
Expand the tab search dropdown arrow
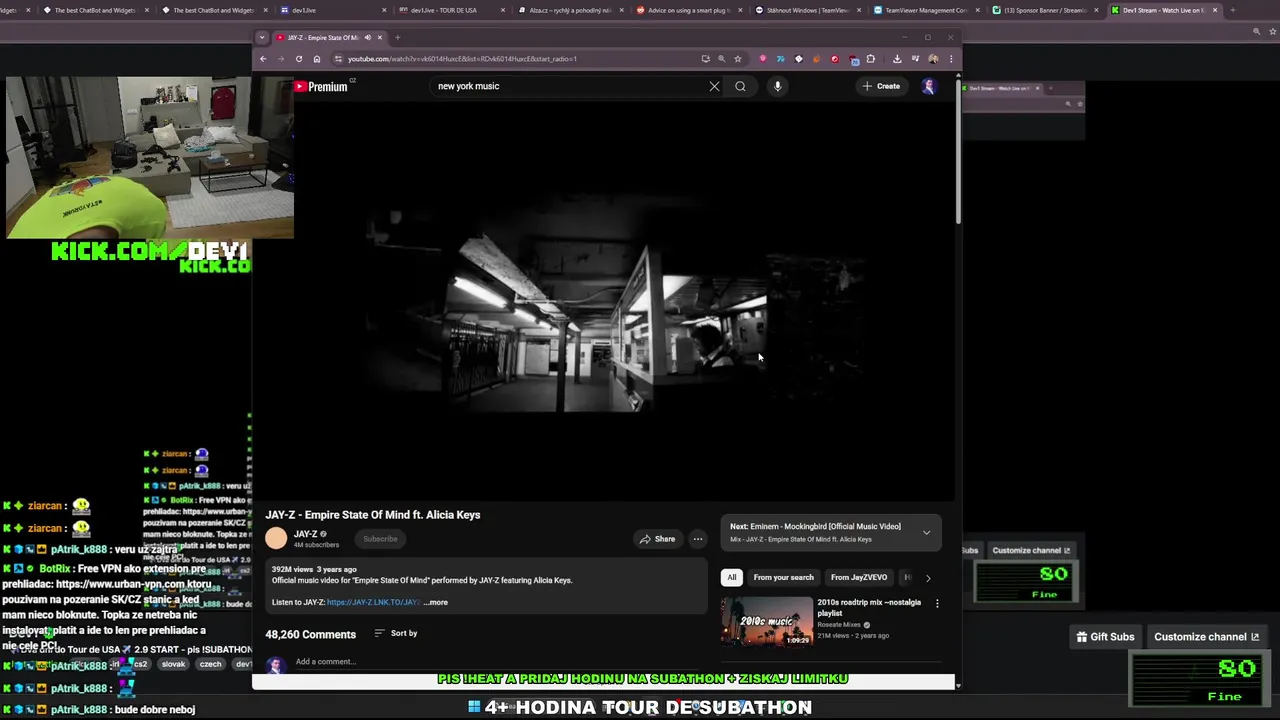pos(262,38)
